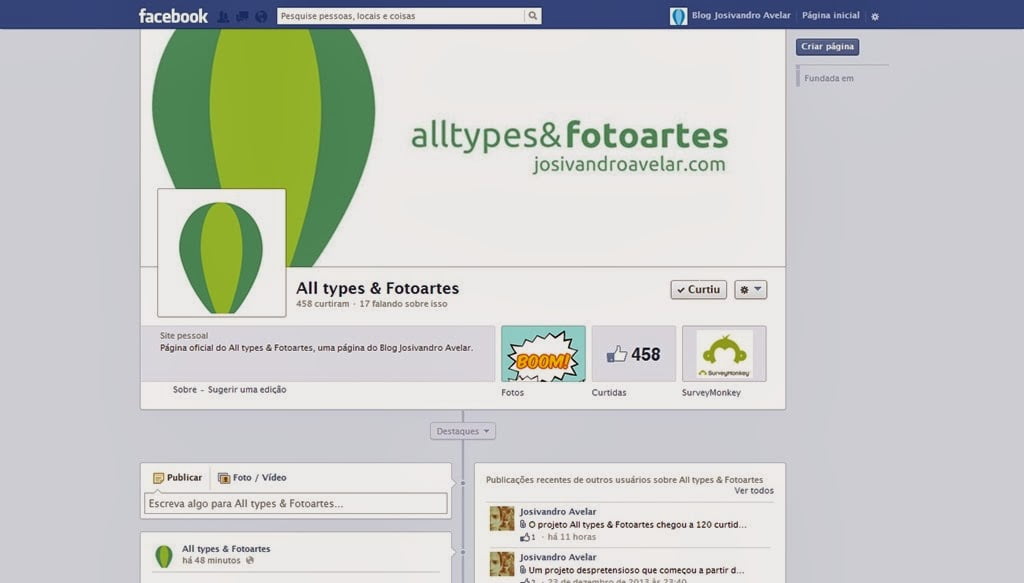Open friend requests icon in top bar
The width and height of the screenshot is (1024, 583).
(x=223, y=16)
